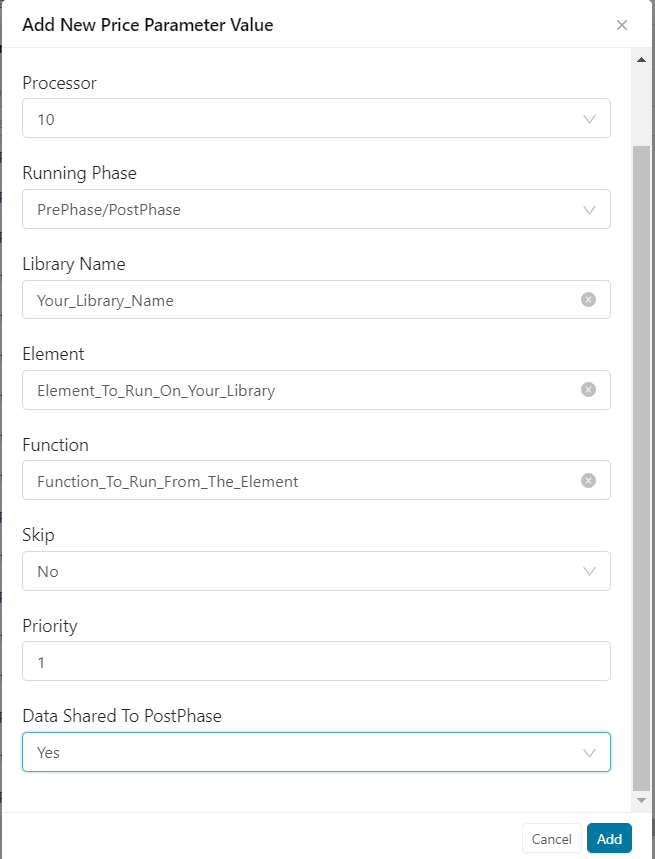Click into the Library Name input
Viewport: 655px width, 859px height.
click(300, 300)
